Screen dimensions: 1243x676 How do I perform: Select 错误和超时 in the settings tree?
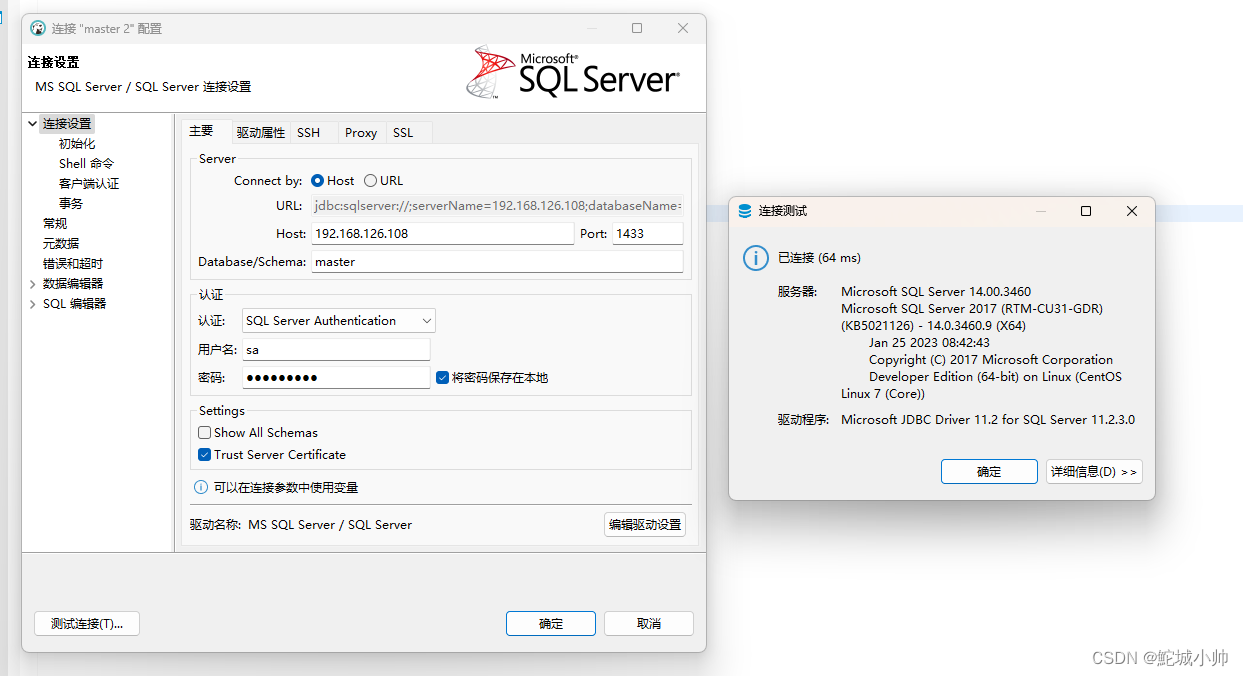[73, 264]
